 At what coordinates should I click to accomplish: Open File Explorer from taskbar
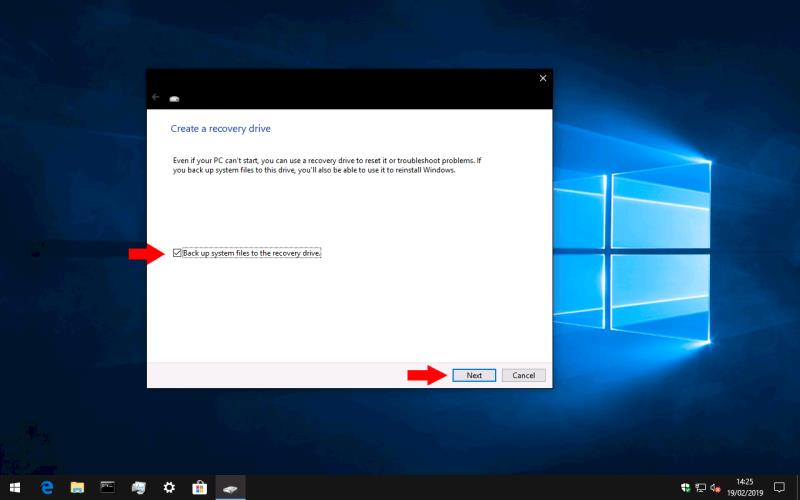point(78,488)
